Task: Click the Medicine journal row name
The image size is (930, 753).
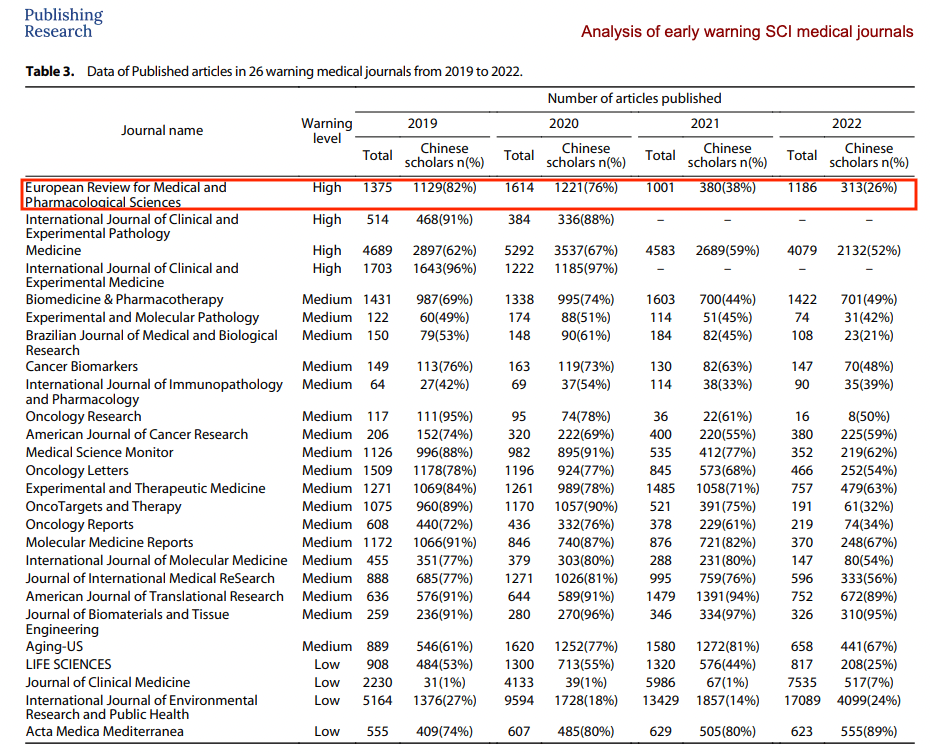Action: click(53, 250)
